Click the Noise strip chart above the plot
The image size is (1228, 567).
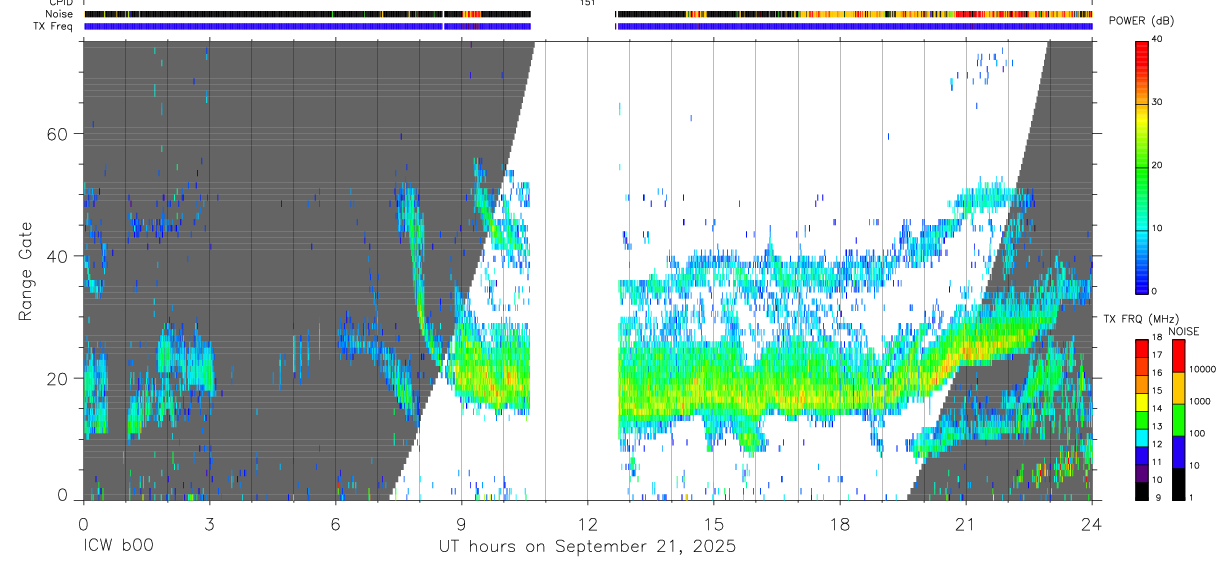click(x=587, y=14)
